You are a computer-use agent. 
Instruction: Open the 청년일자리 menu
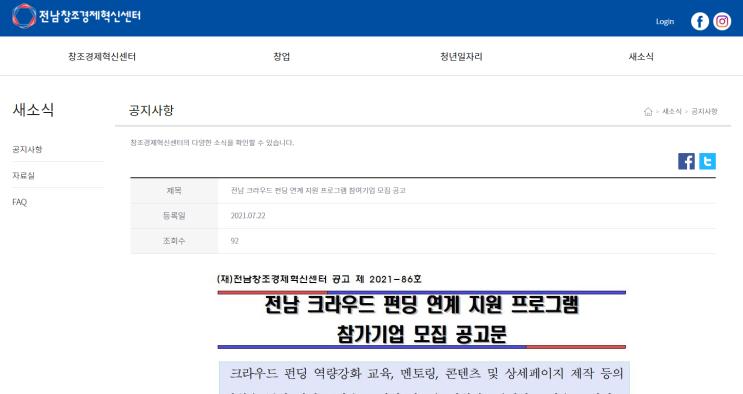461,56
